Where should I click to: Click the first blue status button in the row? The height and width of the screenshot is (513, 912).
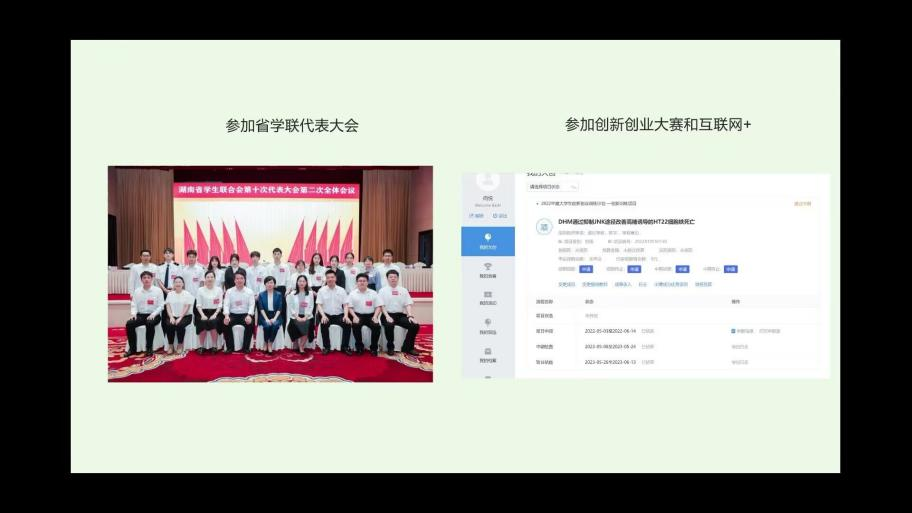(586, 269)
